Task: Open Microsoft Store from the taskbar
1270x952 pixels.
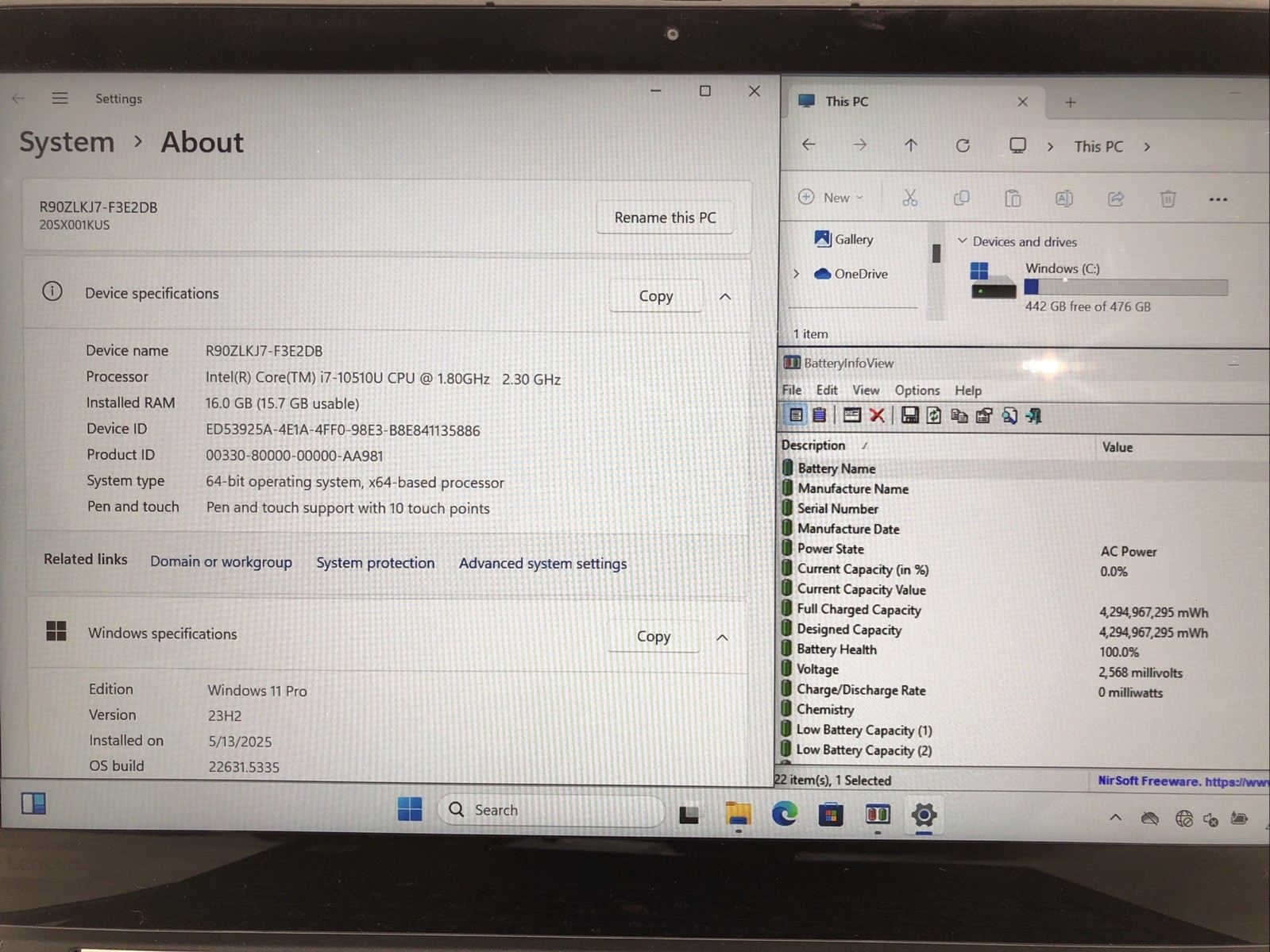Action: pyautogui.click(x=831, y=815)
